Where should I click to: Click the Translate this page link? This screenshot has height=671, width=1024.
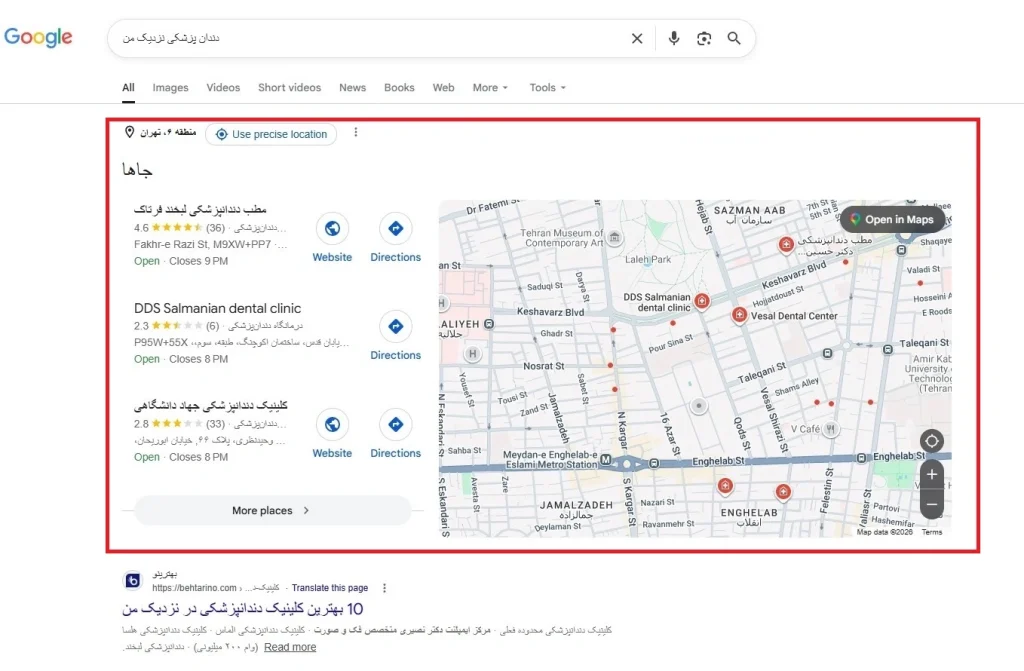(330, 588)
